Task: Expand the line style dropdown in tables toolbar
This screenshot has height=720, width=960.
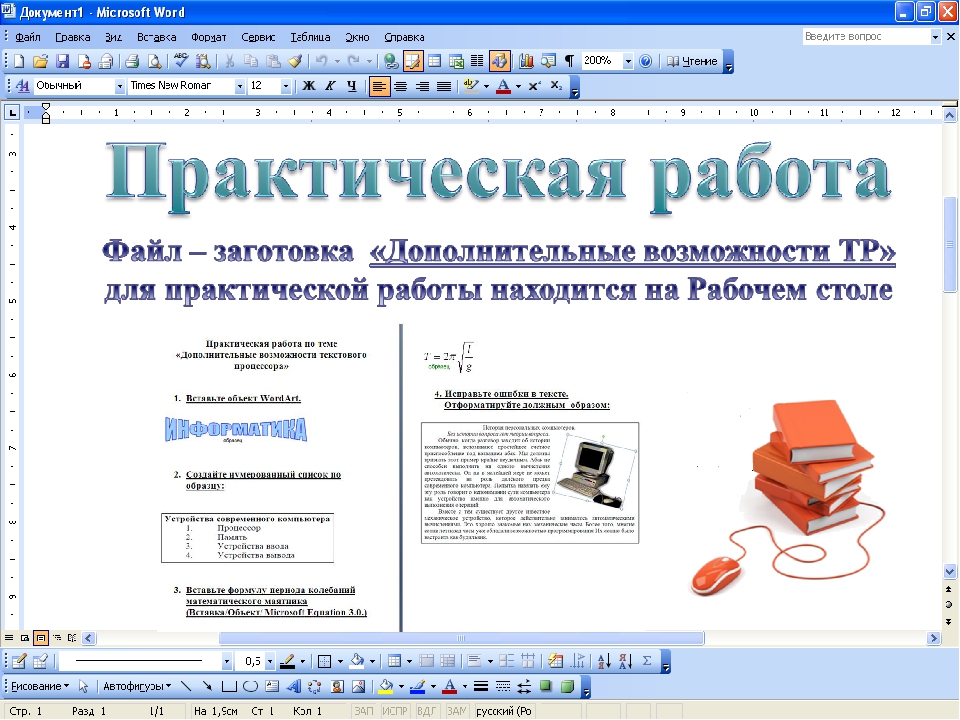Action: click(227, 661)
